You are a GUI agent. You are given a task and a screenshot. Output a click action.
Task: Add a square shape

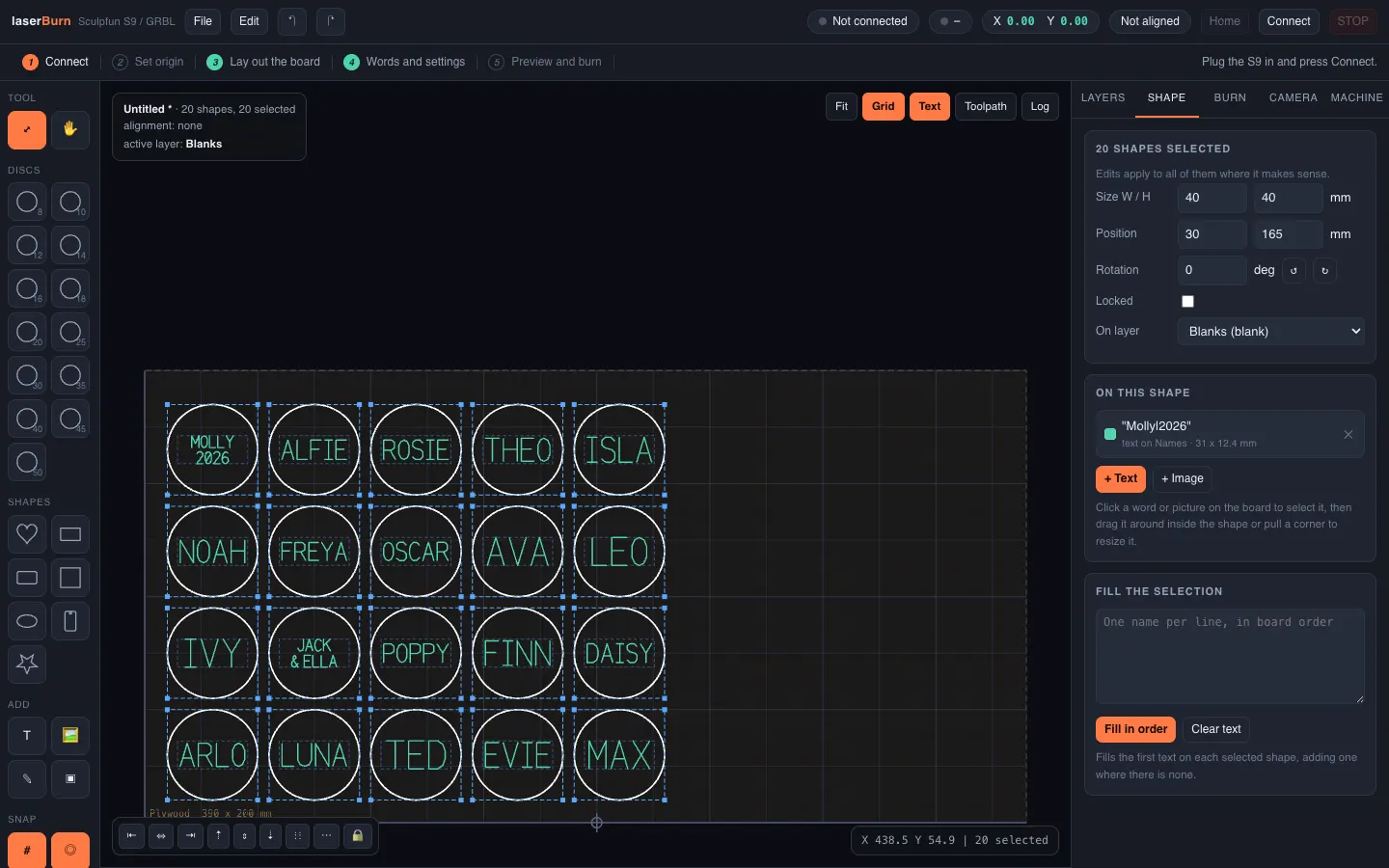[70, 578]
